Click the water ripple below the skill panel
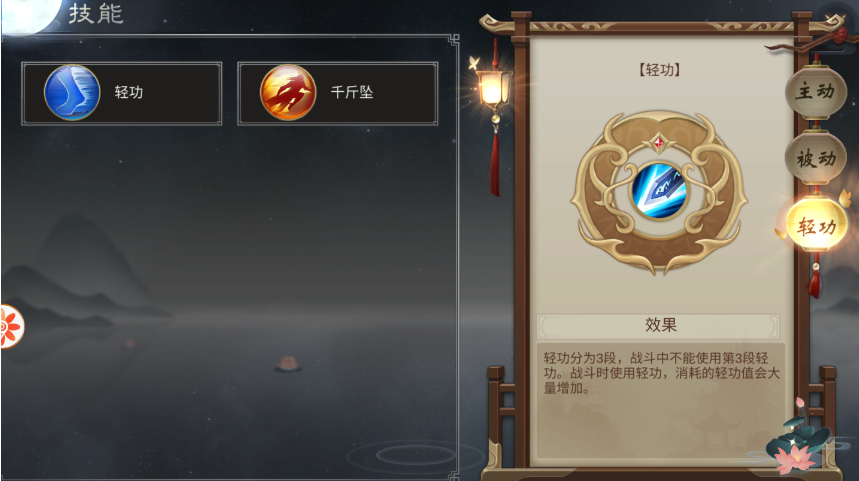Screen dimensions: 859x481 click(415, 455)
